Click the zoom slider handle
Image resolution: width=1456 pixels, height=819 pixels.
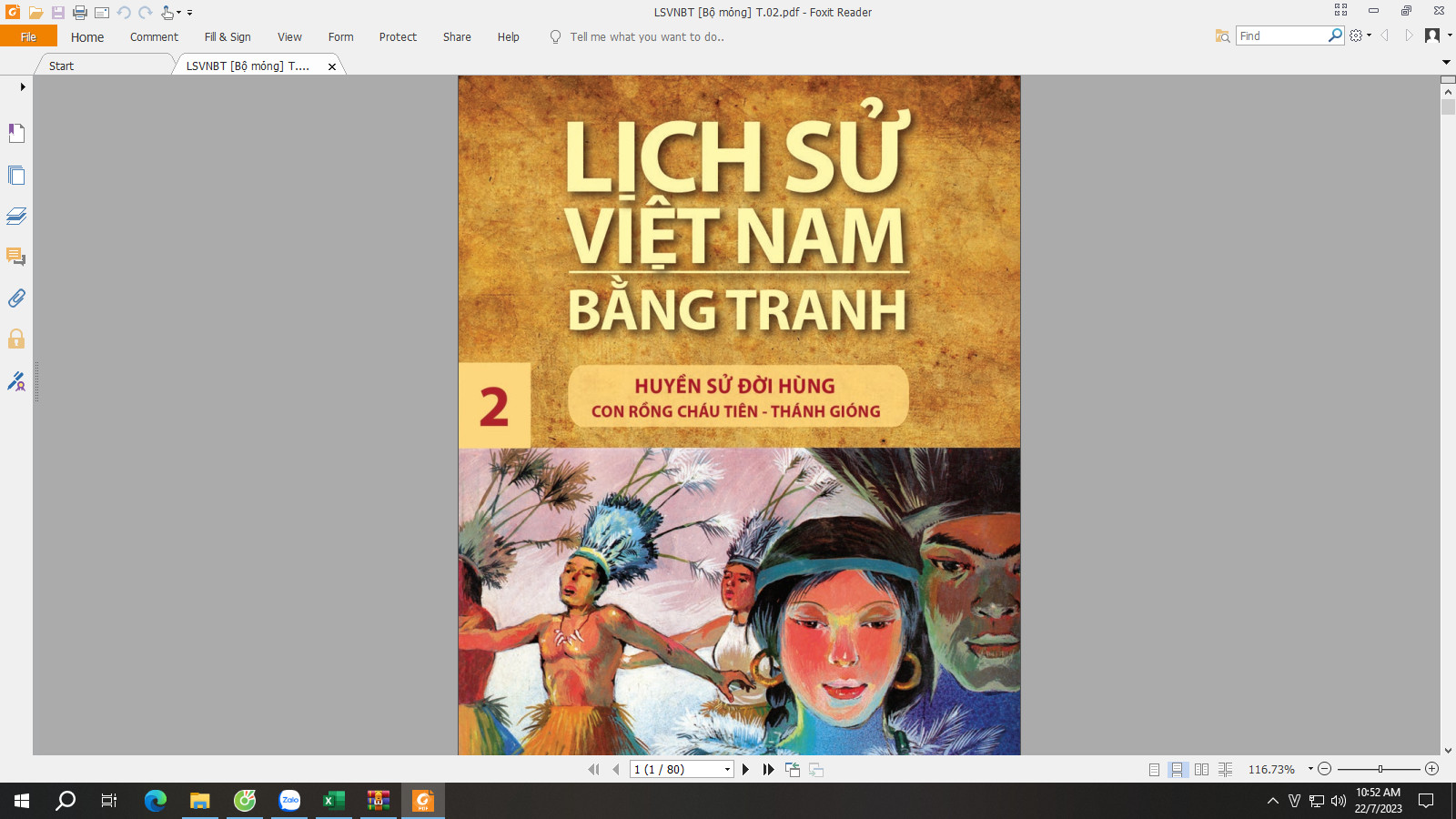1380,769
